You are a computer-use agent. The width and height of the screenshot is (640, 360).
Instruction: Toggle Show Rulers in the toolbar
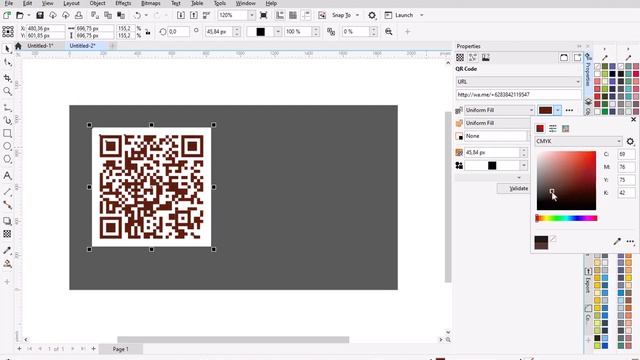point(280,15)
